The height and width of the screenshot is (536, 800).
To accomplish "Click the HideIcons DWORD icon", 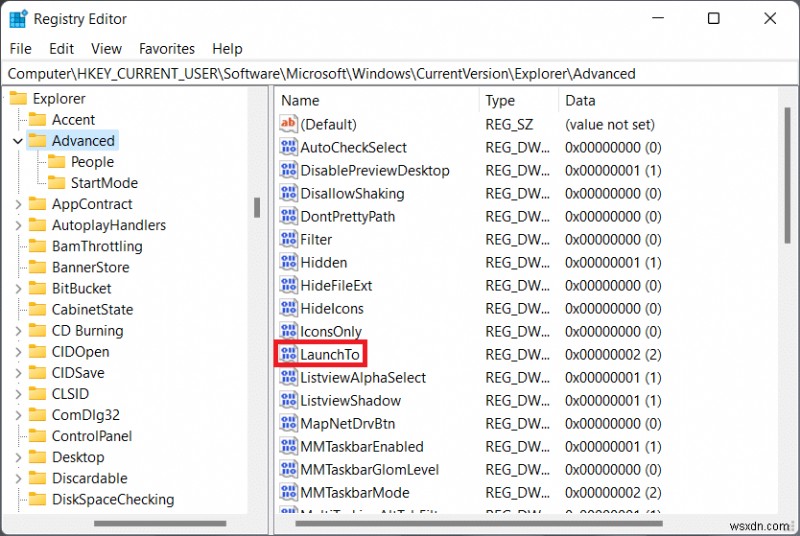I will click(x=288, y=308).
